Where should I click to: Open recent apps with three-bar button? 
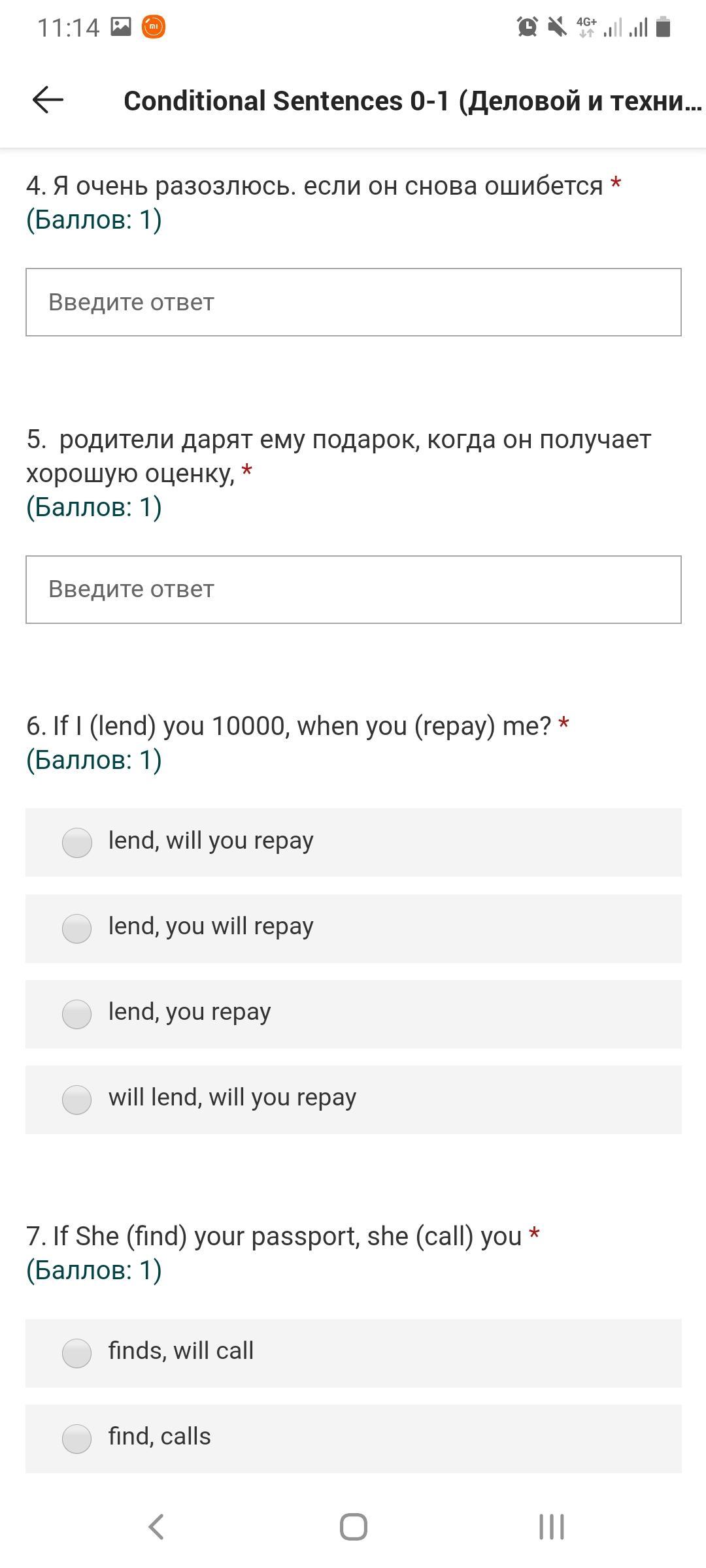pyautogui.click(x=551, y=1527)
